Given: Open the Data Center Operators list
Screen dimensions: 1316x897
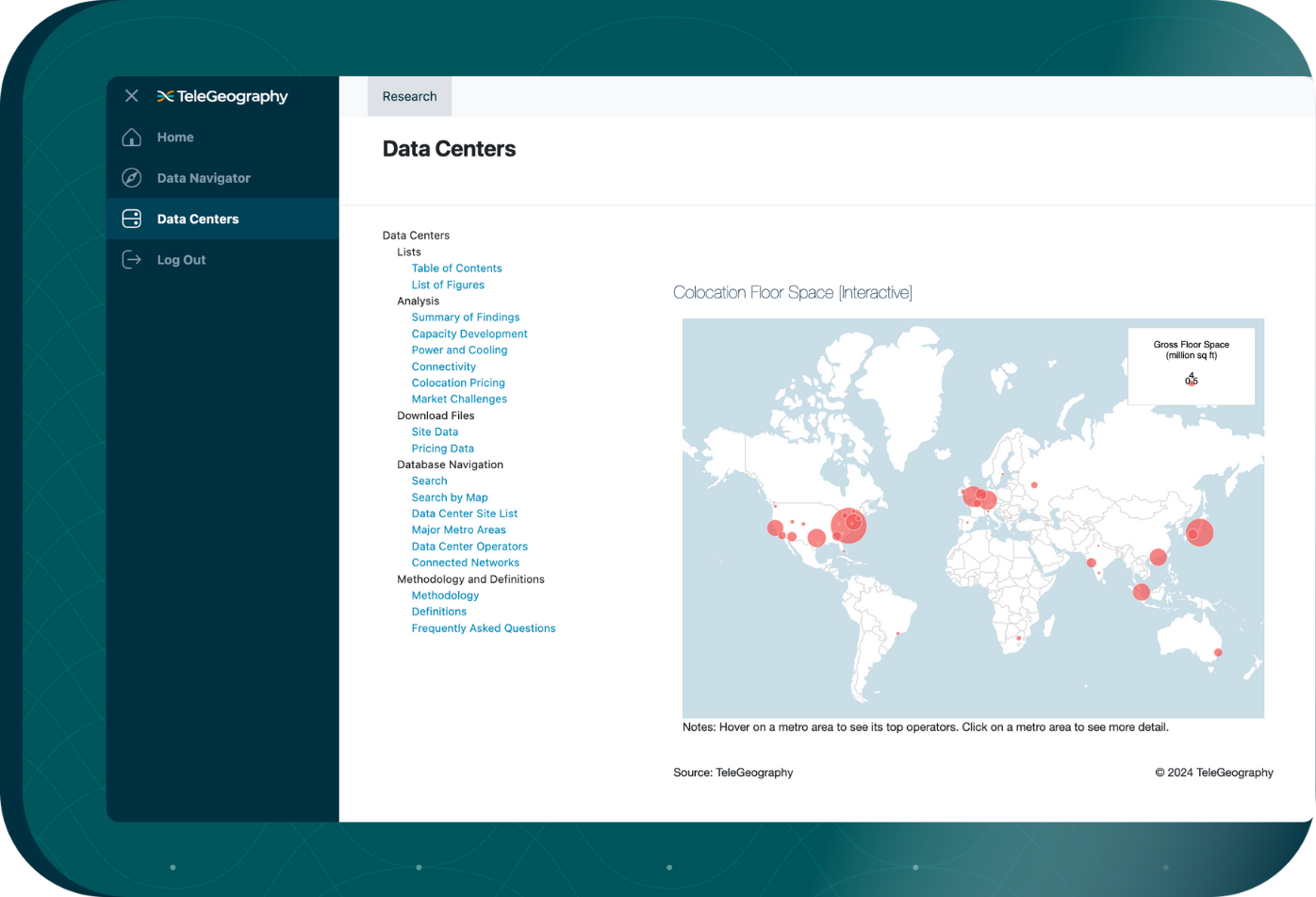Looking at the screenshot, I should click(469, 546).
